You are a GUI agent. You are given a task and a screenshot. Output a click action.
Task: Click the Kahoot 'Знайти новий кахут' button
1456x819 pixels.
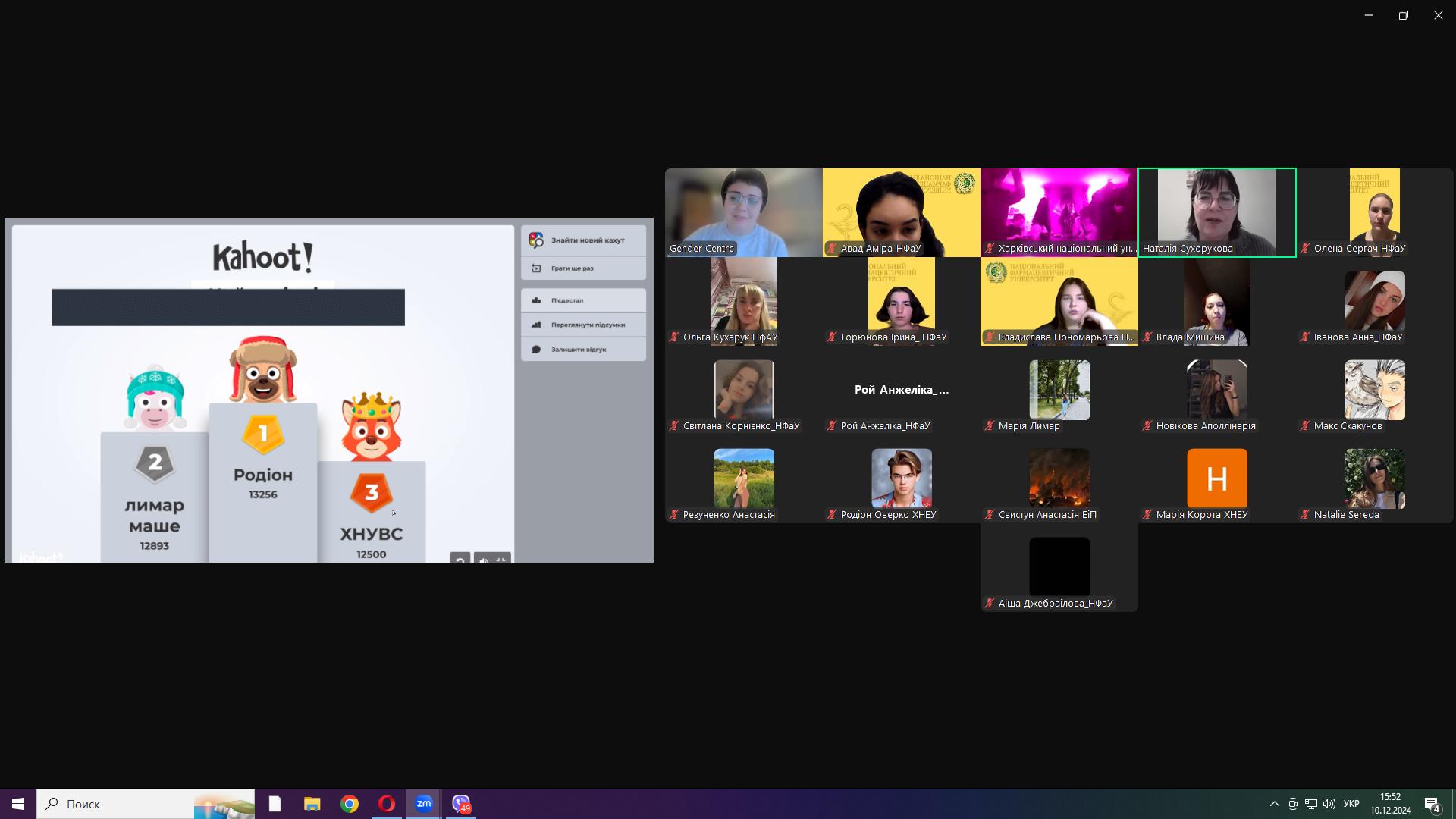(583, 240)
